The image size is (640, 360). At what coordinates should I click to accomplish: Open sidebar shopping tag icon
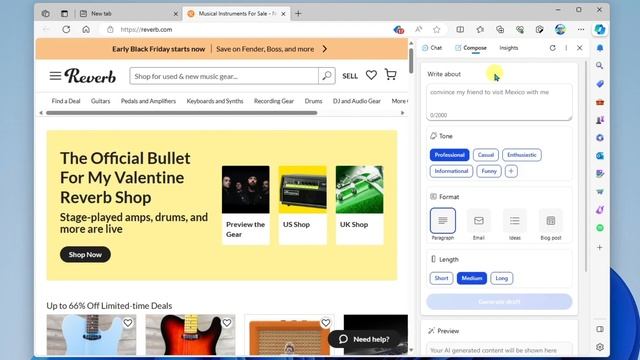tap(600, 84)
